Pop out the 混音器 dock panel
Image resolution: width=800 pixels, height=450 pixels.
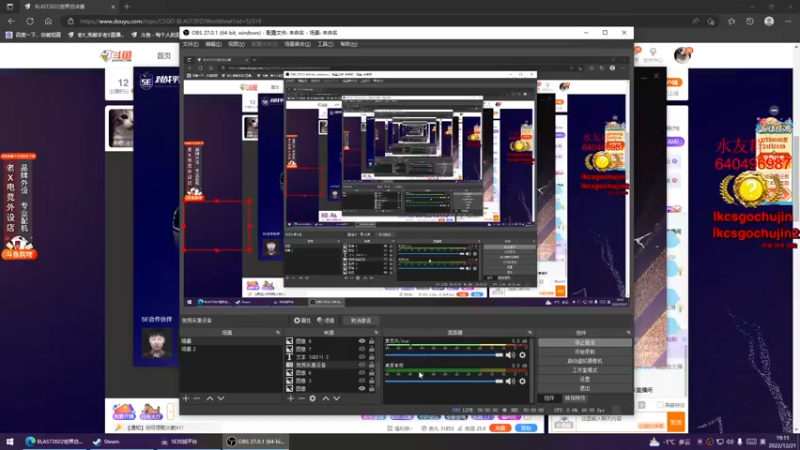[x=530, y=333]
